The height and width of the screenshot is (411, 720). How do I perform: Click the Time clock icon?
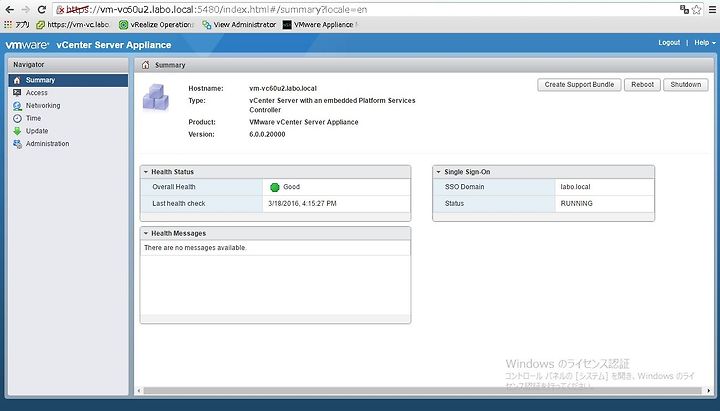tap(17, 118)
